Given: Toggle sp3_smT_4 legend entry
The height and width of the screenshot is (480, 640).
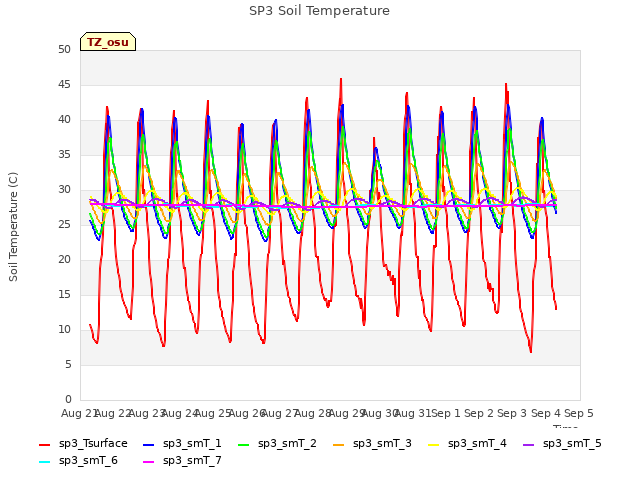Looking at the screenshot, I should [x=467, y=443].
